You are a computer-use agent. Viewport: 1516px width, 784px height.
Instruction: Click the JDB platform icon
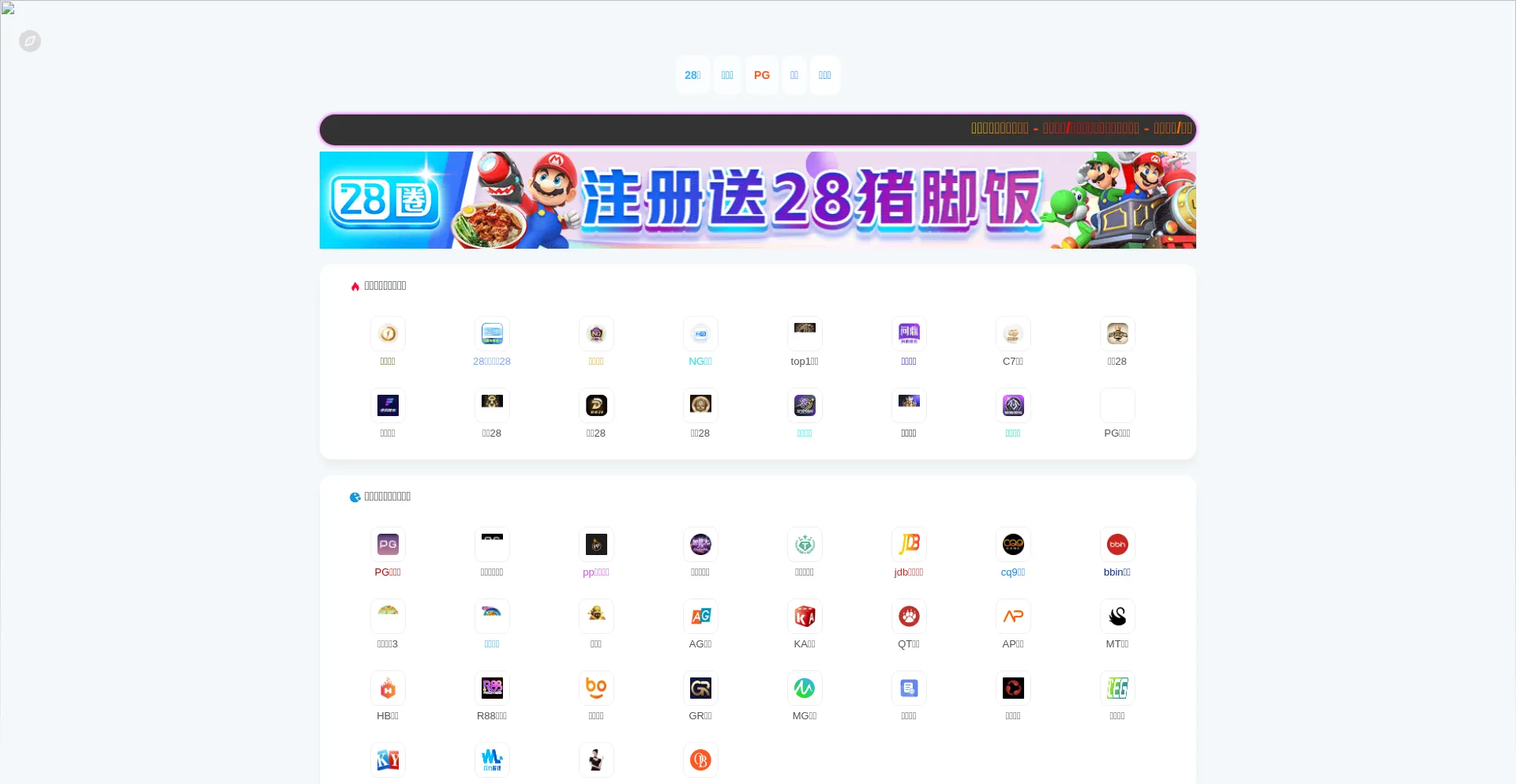click(909, 544)
